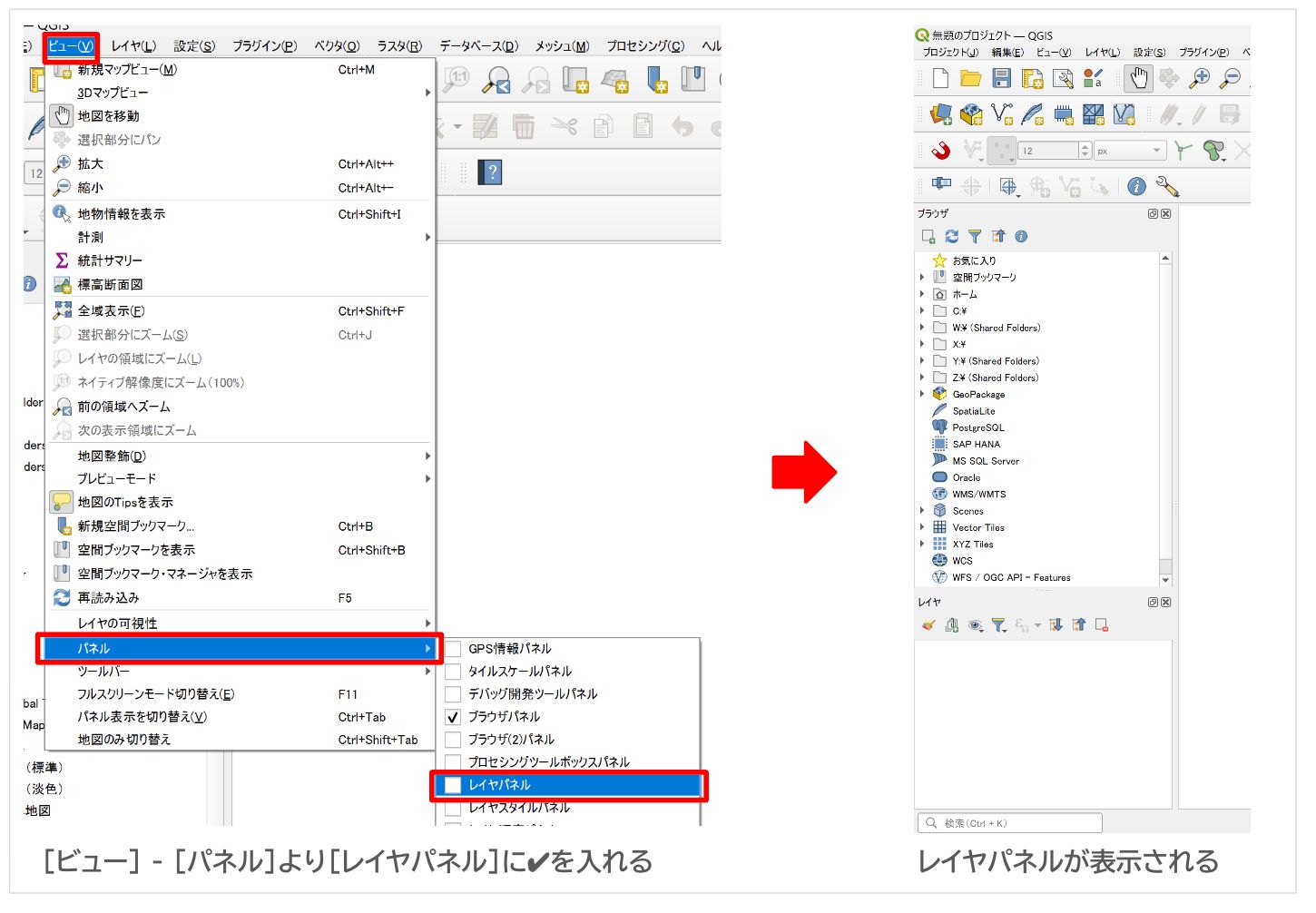The width and height of the screenshot is (1316, 913).
Task: Click New GeoPackage Layer icon
Action: tap(971, 114)
